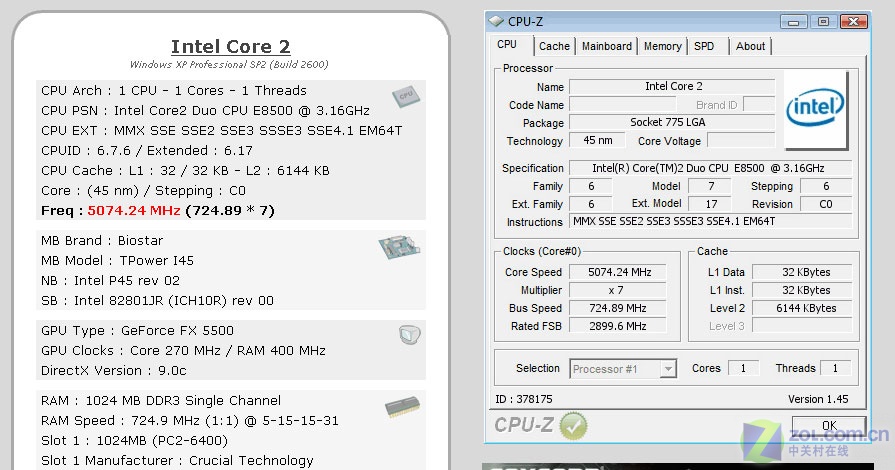Switch to the Cache tab in CPU-Z

[x=554, y=46]
